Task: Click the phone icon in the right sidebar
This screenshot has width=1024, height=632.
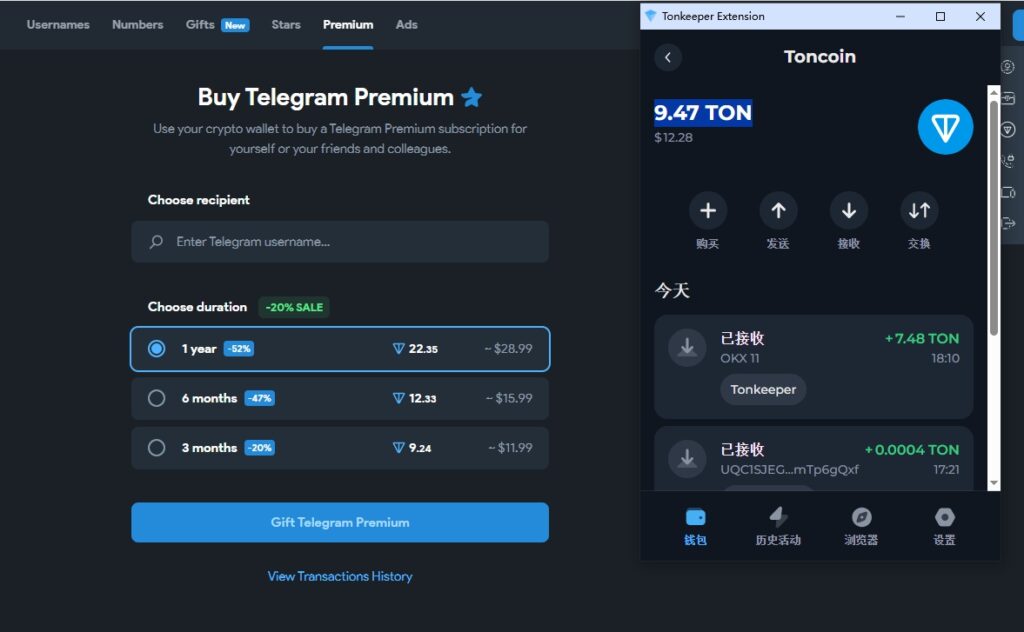Action: click(1008, 161)
